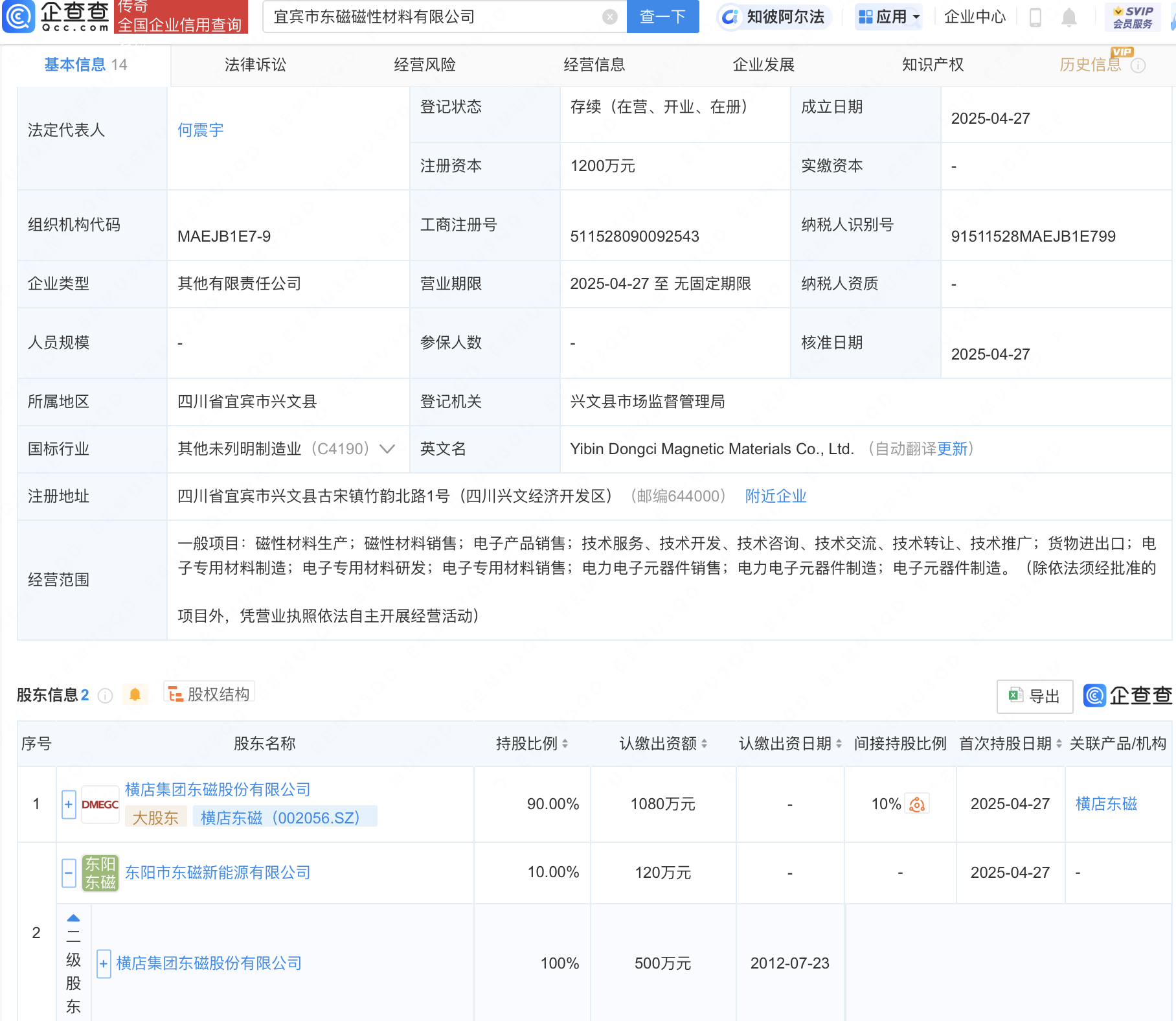
Task: Click 2012-07-23 subscription date cell
Action: click(x=790, y=963)
